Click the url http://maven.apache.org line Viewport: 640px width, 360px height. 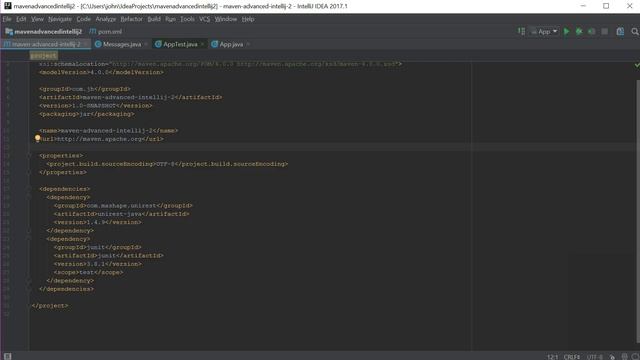point(101,139)
